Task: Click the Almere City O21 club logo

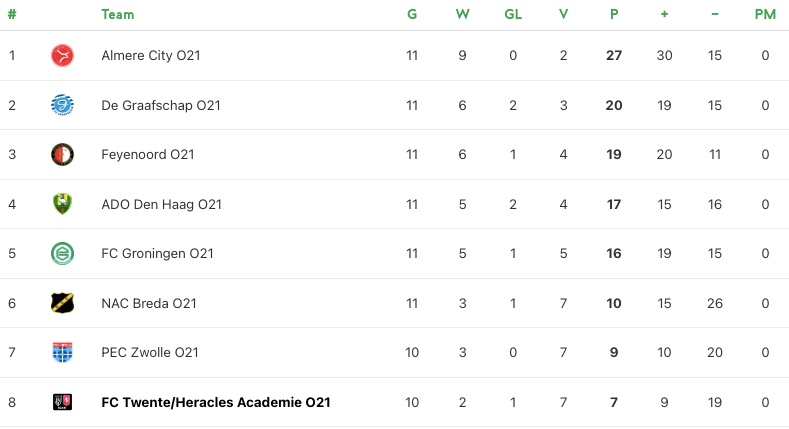Action: [62, 55]
